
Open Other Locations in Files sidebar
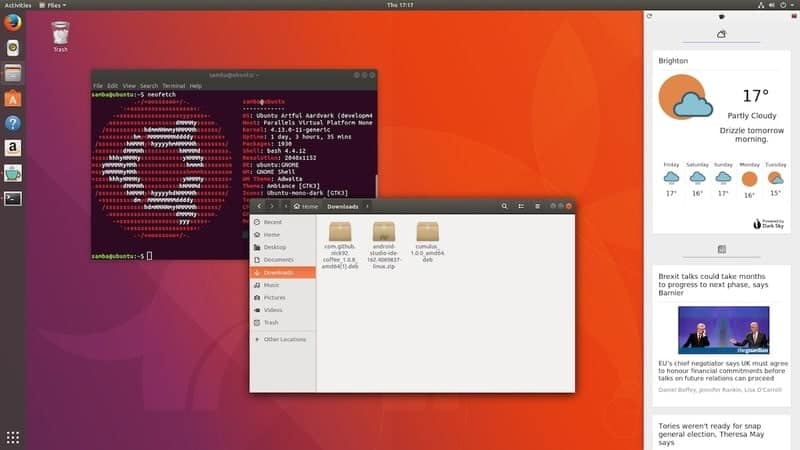(283, 339)
